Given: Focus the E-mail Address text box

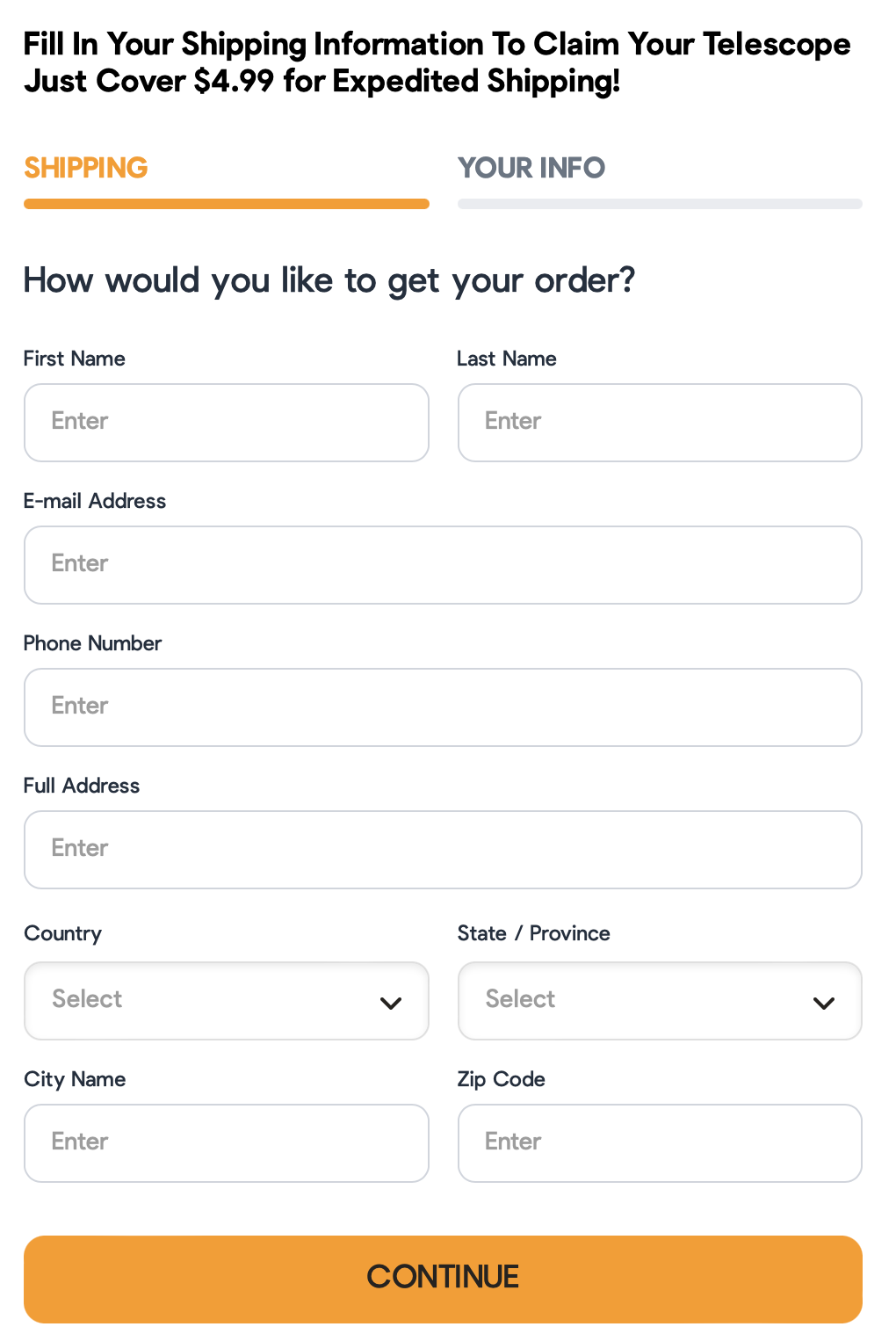Looking at the screenshot, I should click(x=443, y=564).
